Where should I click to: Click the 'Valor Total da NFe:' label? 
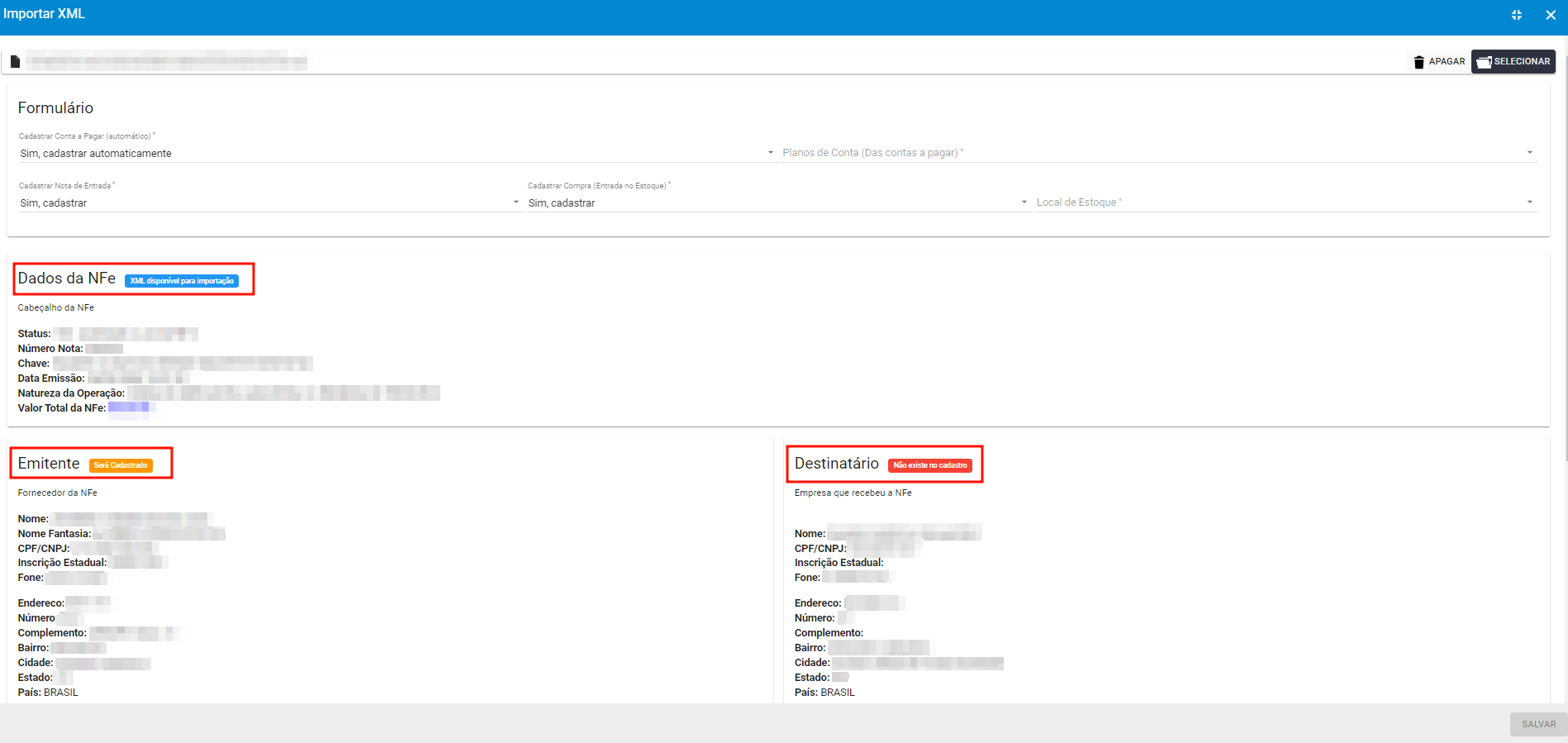pos(62,408)
